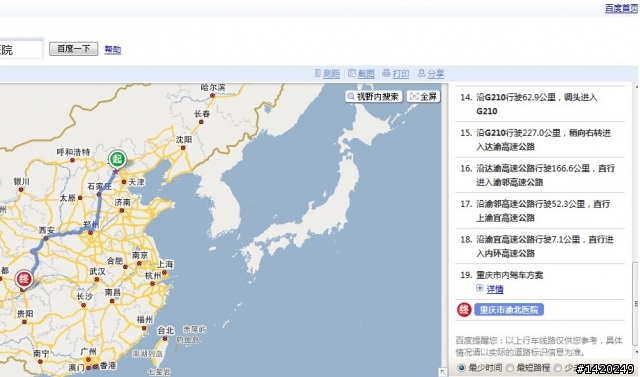Click the red end marker on map
The width and height of the screenshot is (640, 377).
(24, 280)
